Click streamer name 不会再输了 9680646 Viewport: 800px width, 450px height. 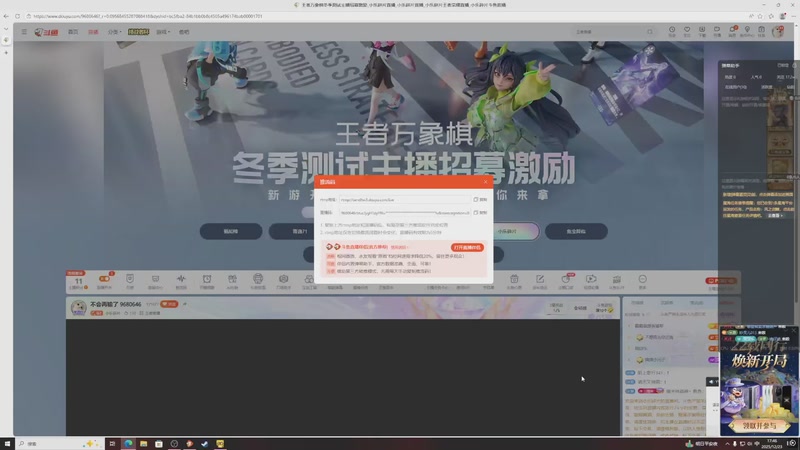tap(115, 304)
